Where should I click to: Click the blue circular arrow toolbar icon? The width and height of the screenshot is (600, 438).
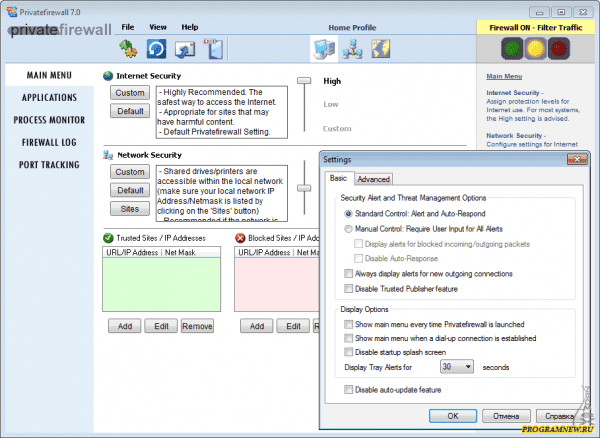coord(157,49)
